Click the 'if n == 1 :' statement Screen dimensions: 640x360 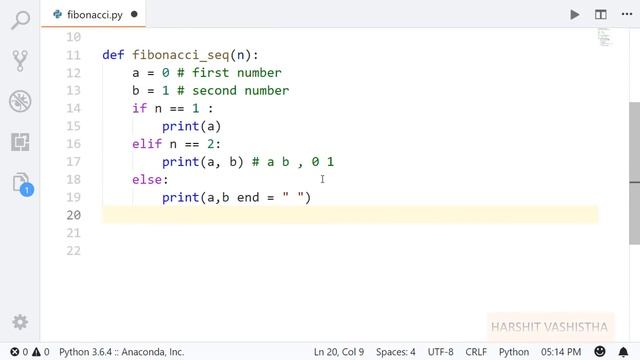(x=173, y=109)
